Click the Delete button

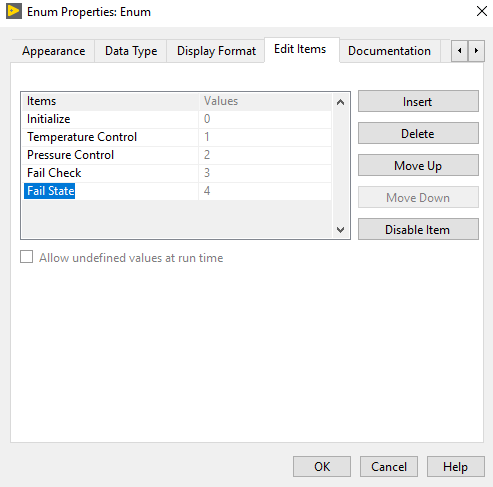[418, 133]
